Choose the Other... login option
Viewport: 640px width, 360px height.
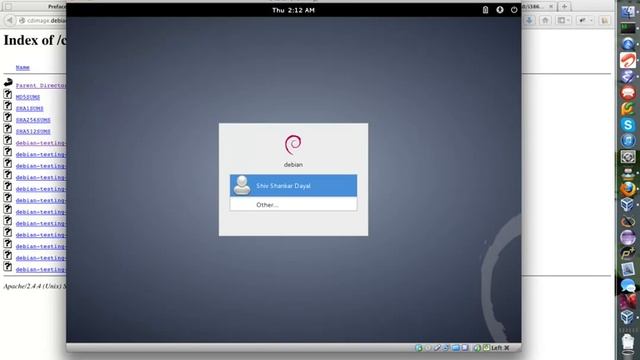click(x=293, y=204)
